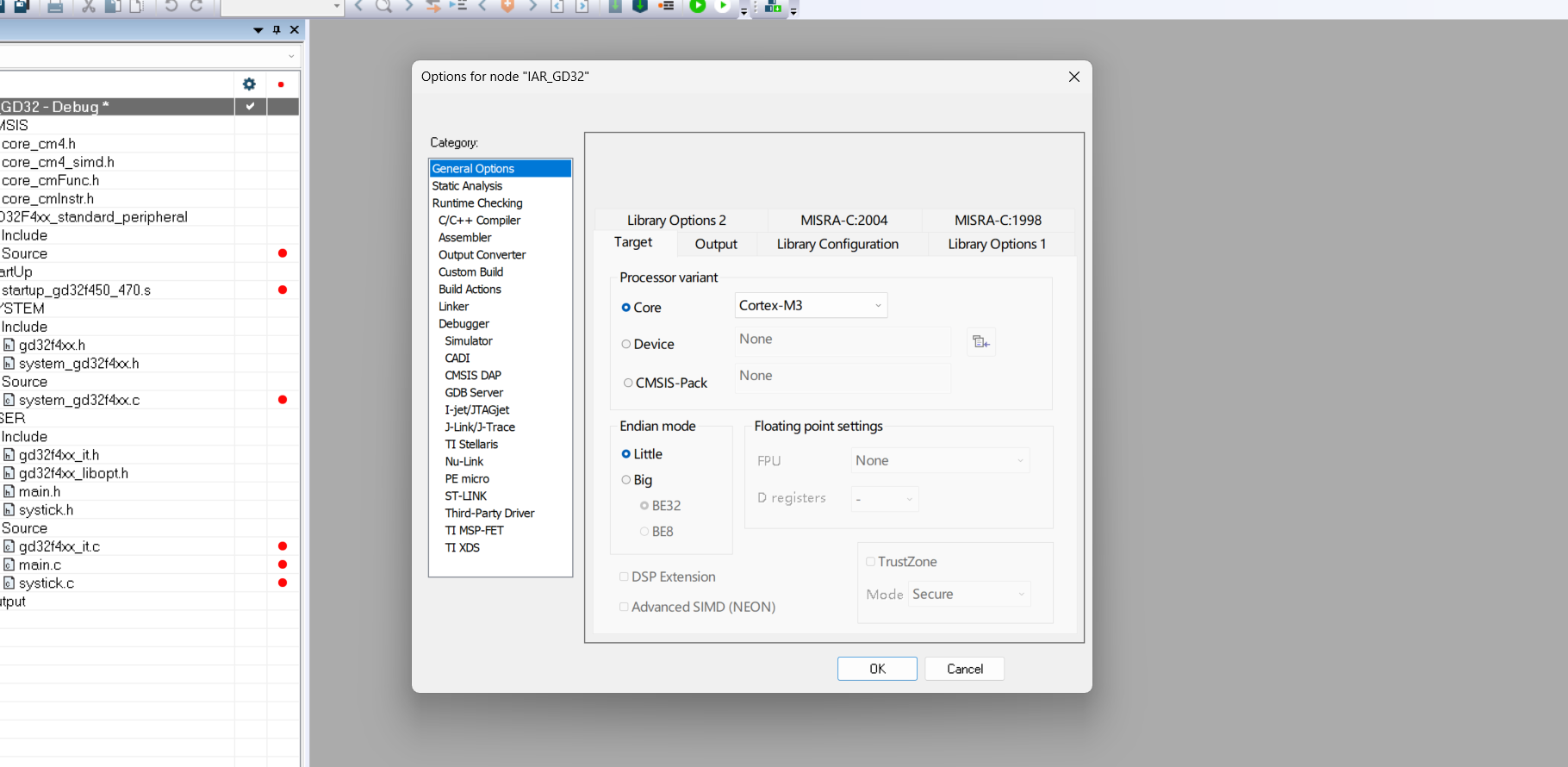Viewport: 1568px width, 767px height.
Task: Tick the TrustZone checkbox
Action: tap(870, 562)
